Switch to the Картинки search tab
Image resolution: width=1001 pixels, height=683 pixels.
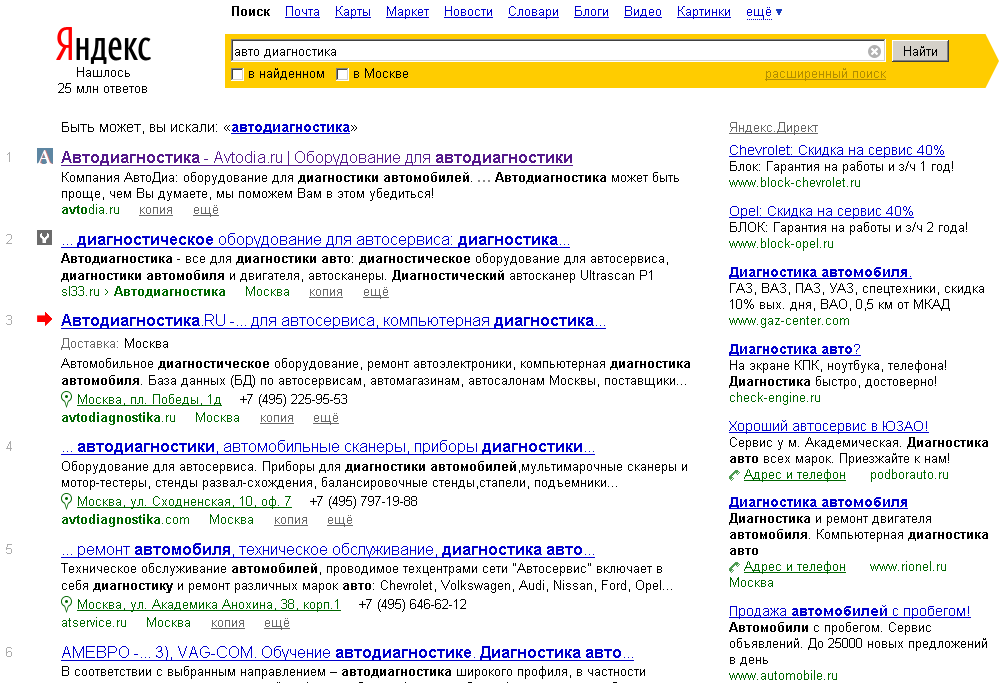(x=703, y=12)
